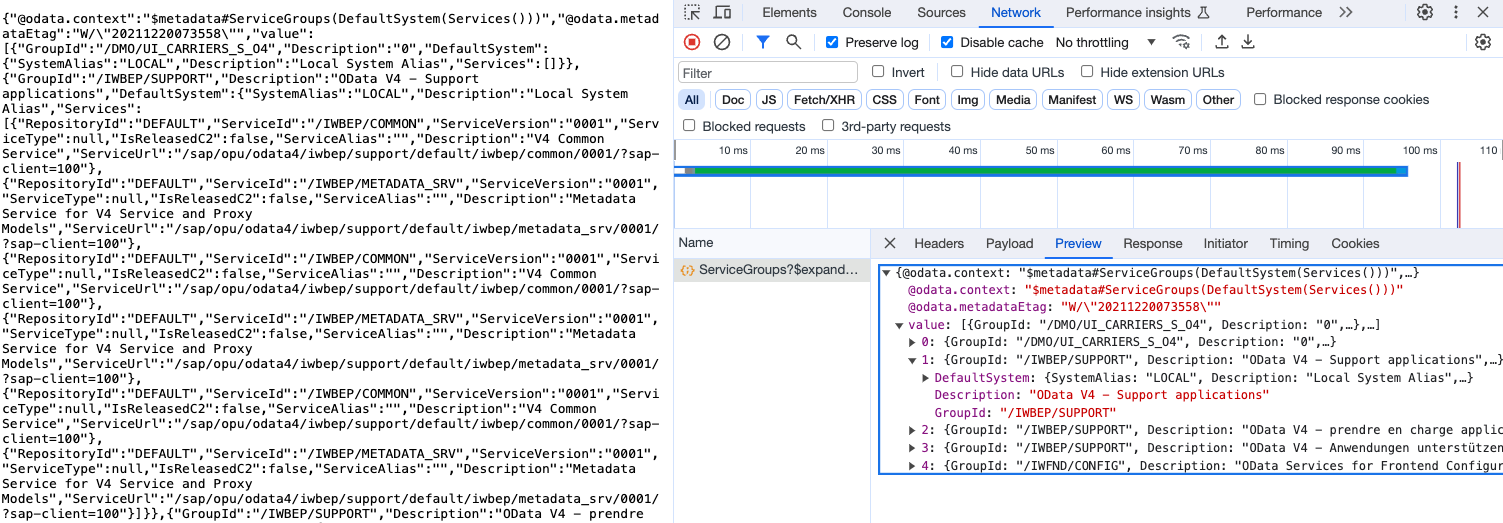Filter requests by CSS type
Viewport: 1503px width, 523px height.
(x=884, y=99)
